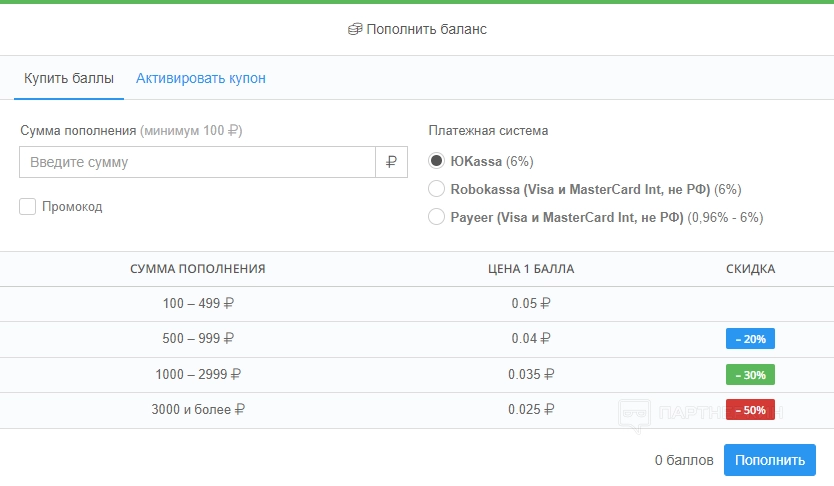Image resolution: width=834 pixels, height=486 pixels.
Task: Click the red −50% discount badge
Action: (x=750, y=410)
